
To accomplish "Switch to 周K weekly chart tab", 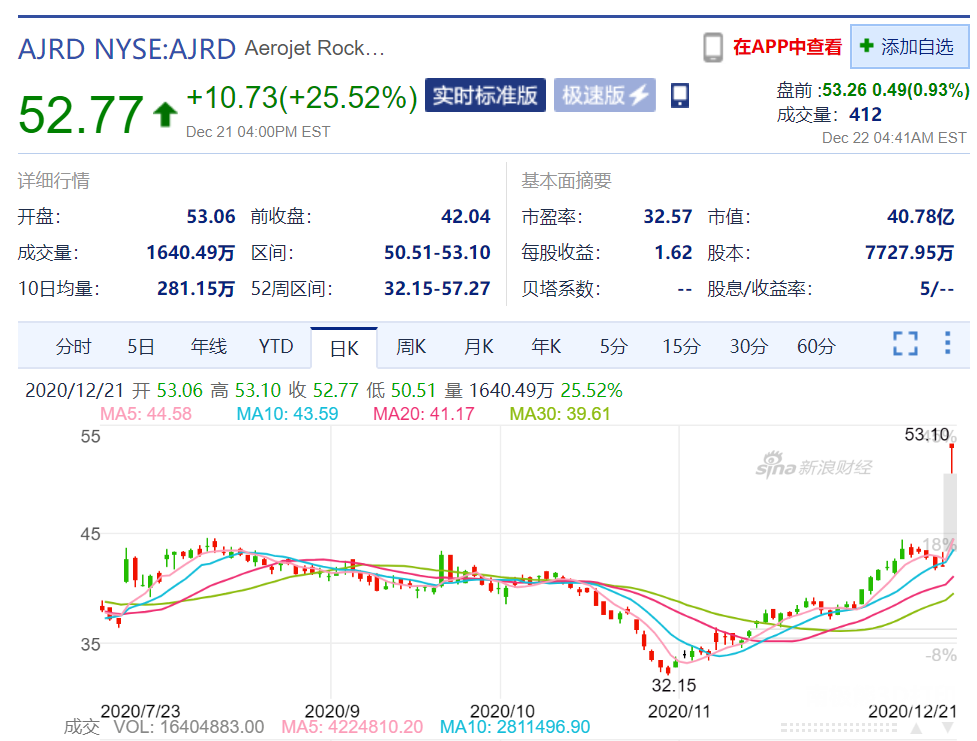I will [x=411, y=346].
